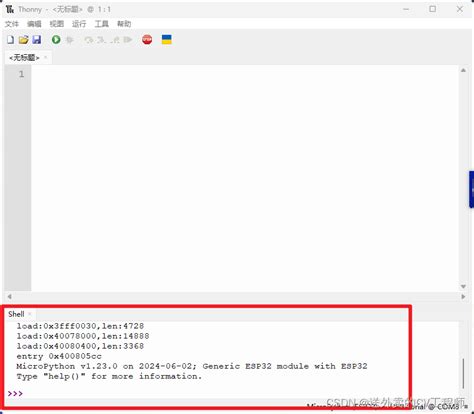Open the 文件 menu
Image resolution: width=474 pixels, height=414 pixels.
pos(12,24)
